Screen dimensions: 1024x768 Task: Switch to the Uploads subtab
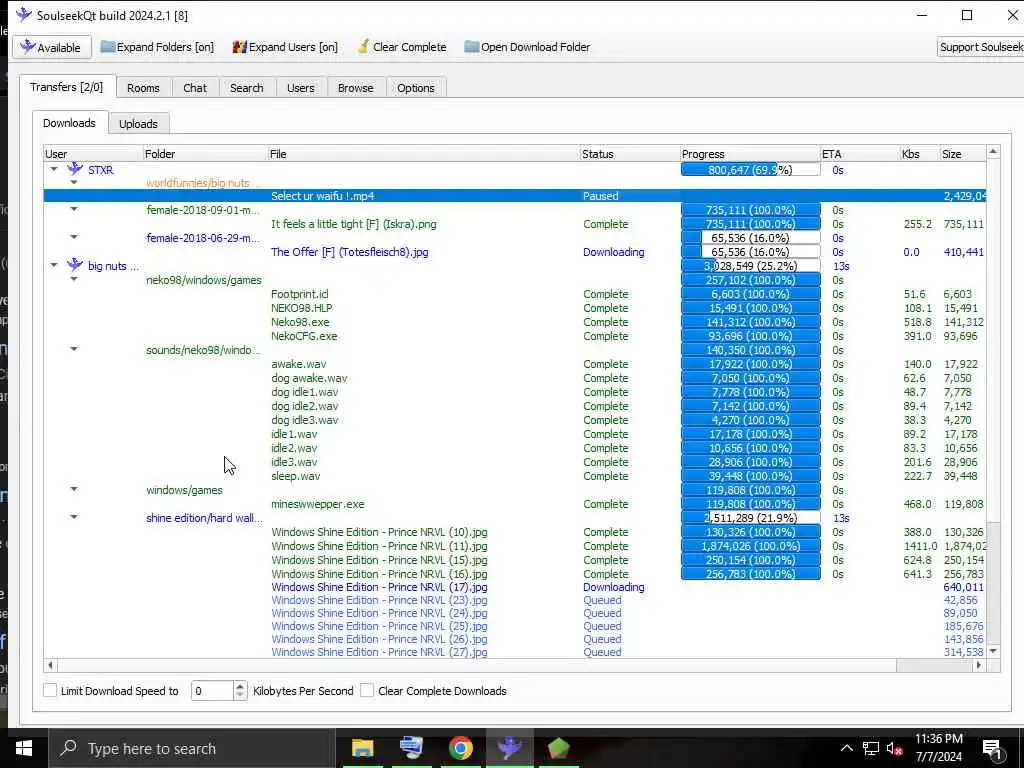(138, 123)
